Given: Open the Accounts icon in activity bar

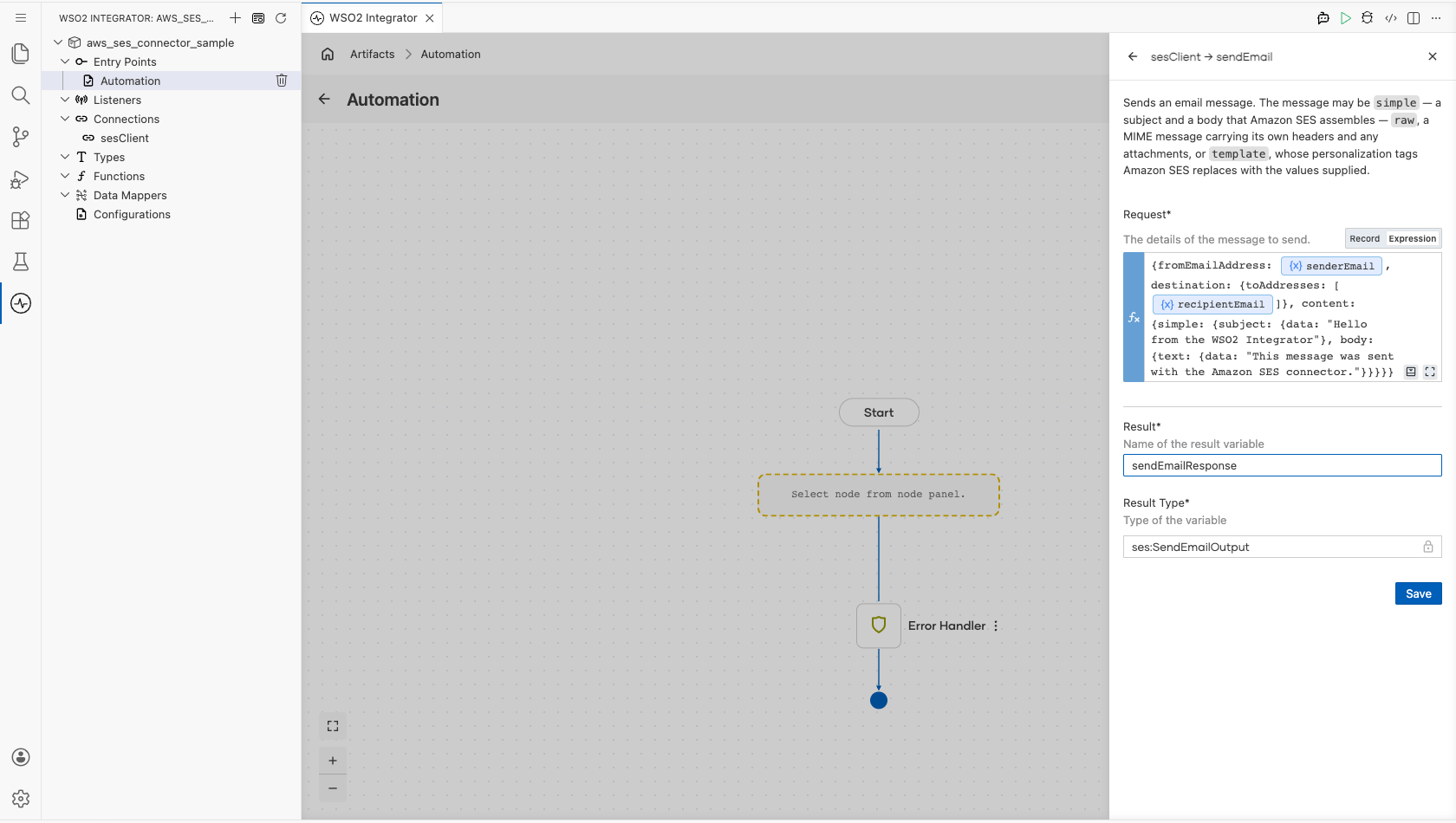Looking at the screenshot, I should 21,757.
